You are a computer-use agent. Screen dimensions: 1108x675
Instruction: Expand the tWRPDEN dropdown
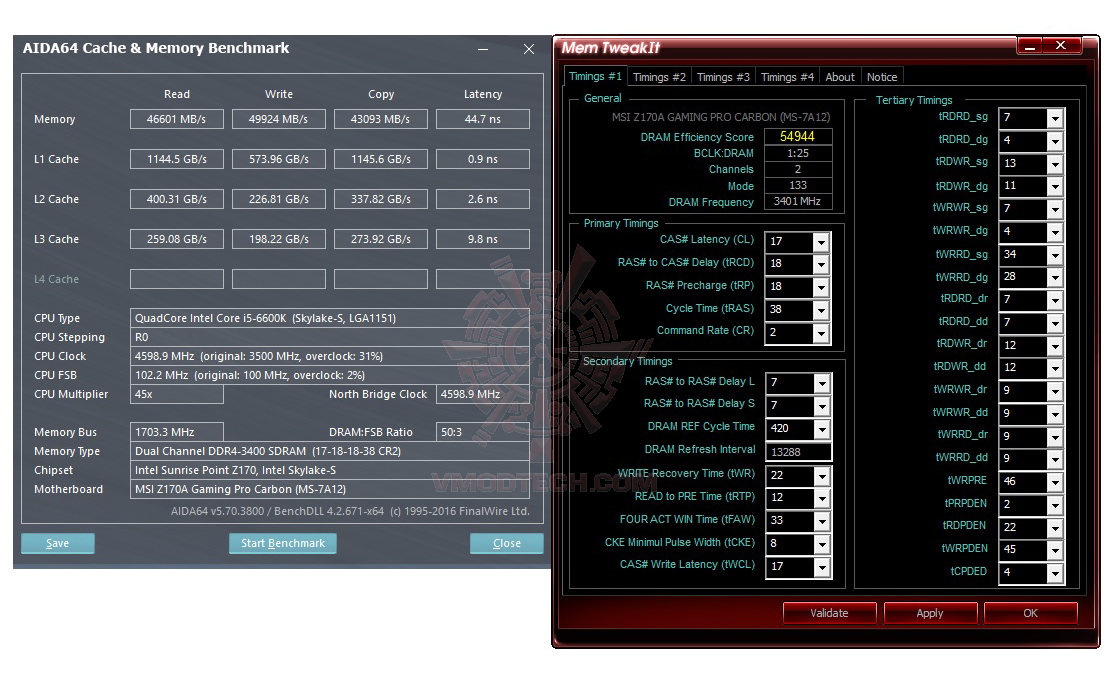coord(1055,550)
